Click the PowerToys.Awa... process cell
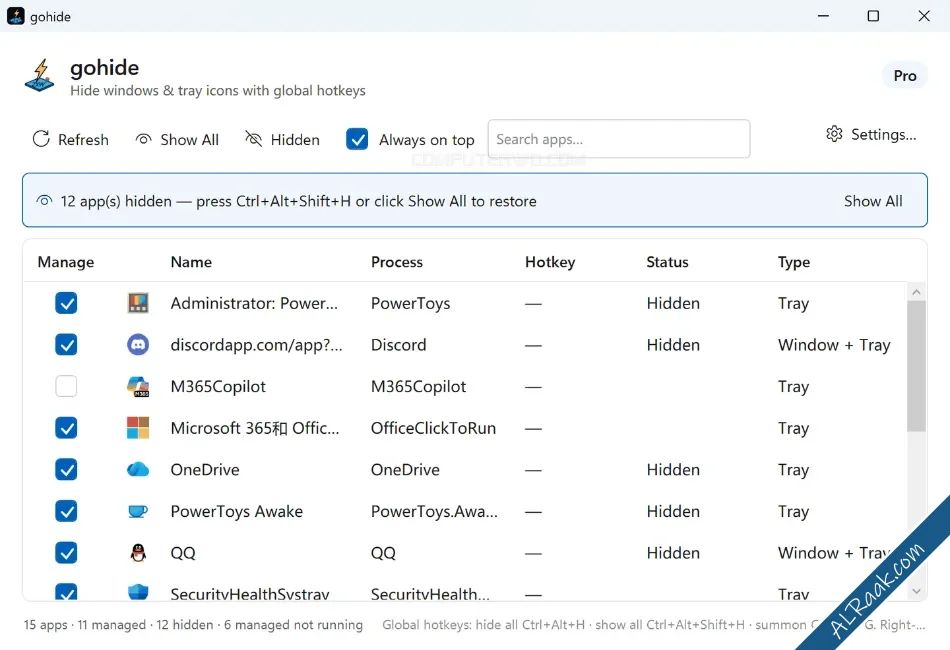This screenshot has width=950, height=650. pos(434,512)
